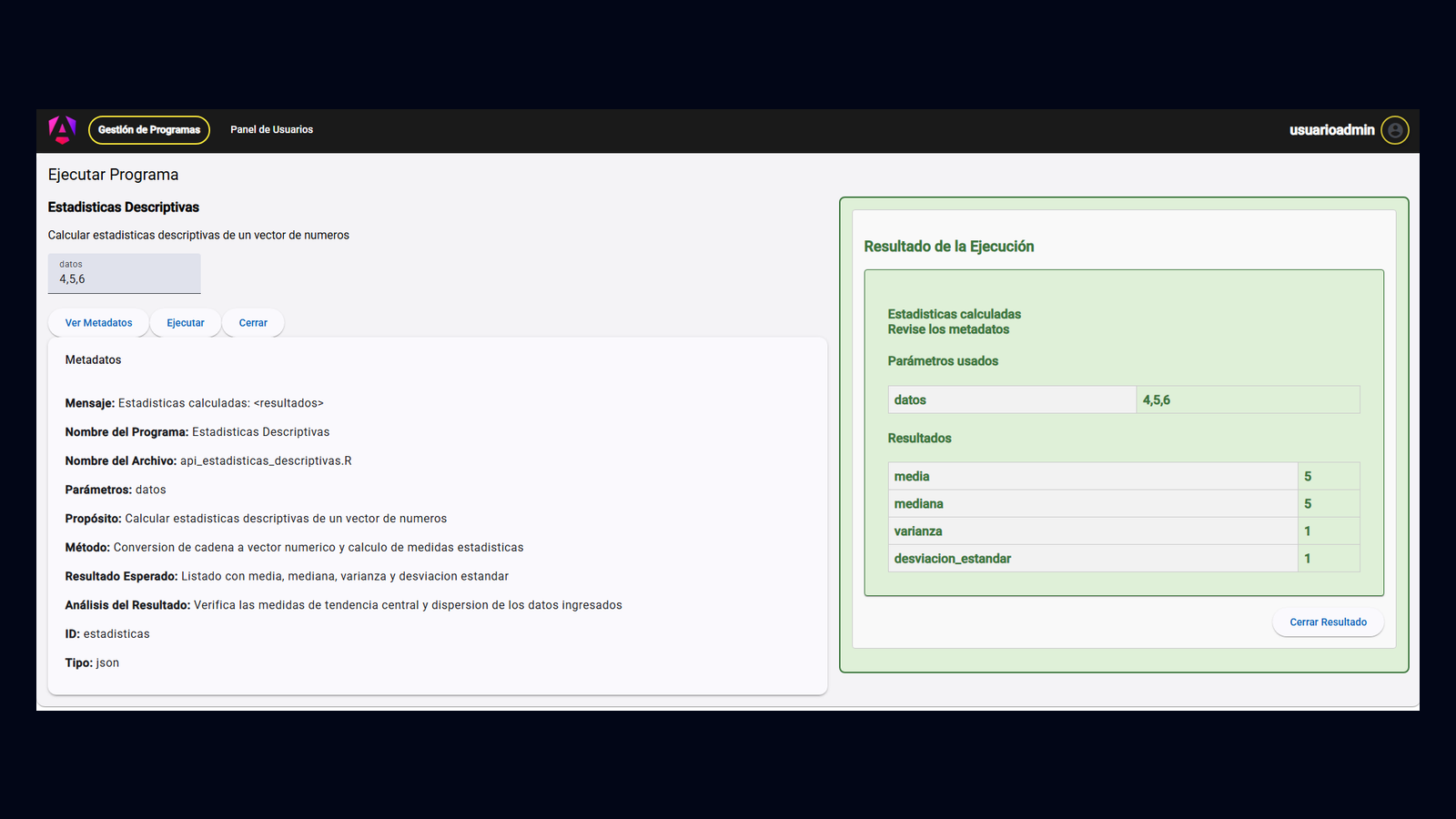This screenshot has height=819, width=1456.
Task: Click the Parámetros: datos line
Action: [116, 490]
